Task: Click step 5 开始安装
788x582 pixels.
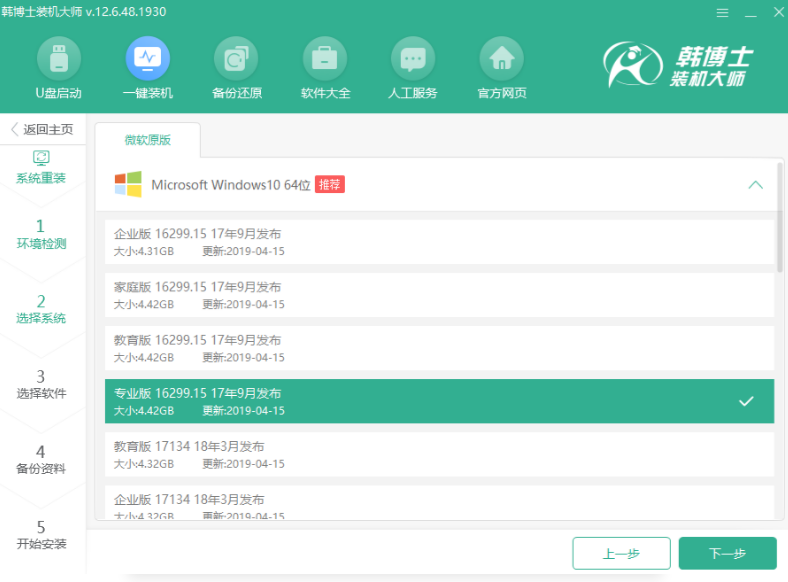Action: [x=41, y=535]
